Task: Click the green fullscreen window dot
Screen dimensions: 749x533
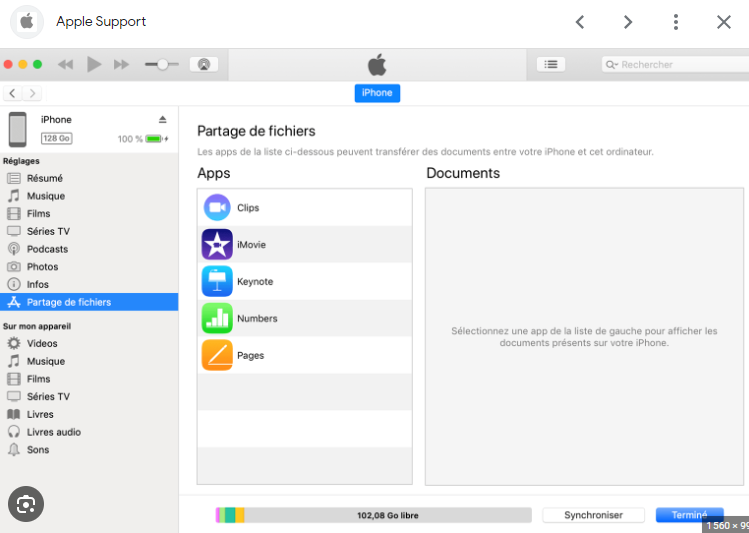Action: click(37, 64)
